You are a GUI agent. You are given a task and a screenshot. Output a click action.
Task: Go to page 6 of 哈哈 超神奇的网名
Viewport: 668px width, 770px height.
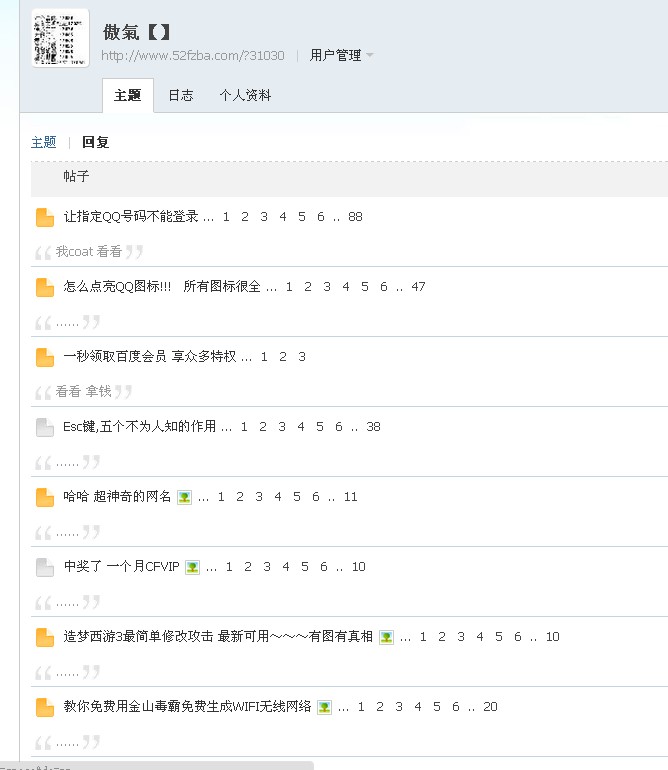pyautogui.click(x=315, y=496)
